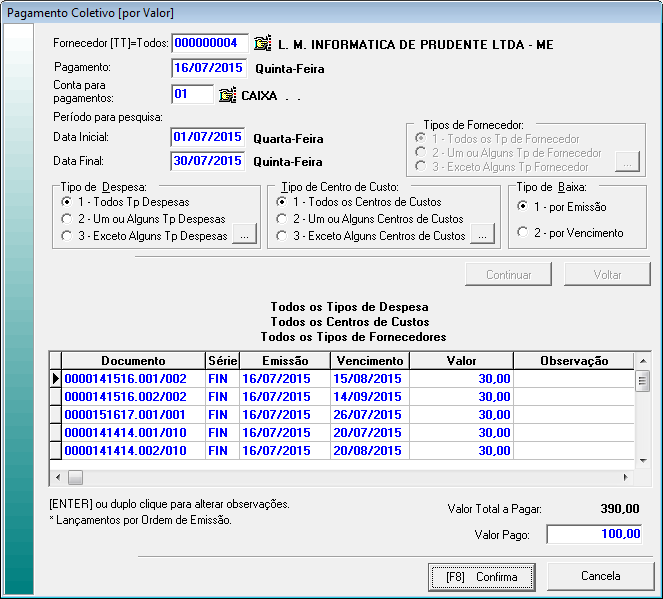This screenshot has height=599, width=663.
Task: Open the Tipo de Despesa selection ellipsis button
Action: pyautogui.click(x=245, y=235)
